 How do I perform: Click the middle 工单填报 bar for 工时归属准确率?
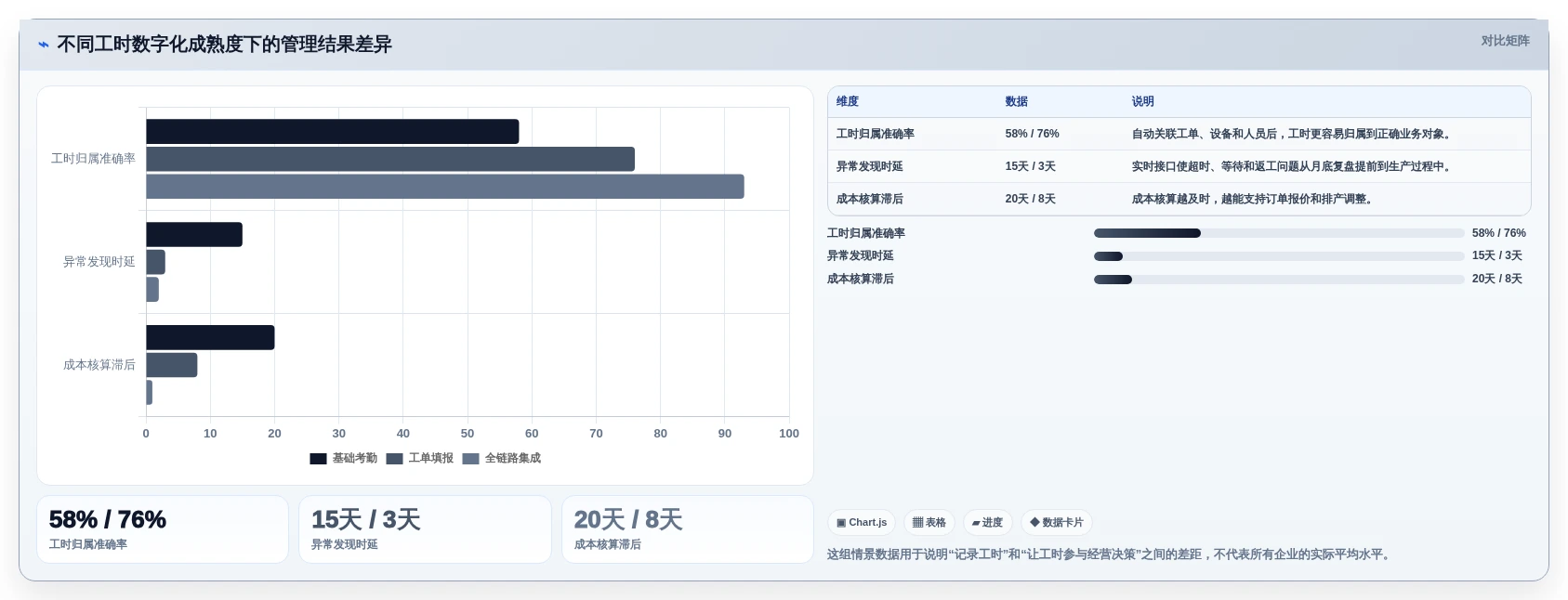[390, 159]
